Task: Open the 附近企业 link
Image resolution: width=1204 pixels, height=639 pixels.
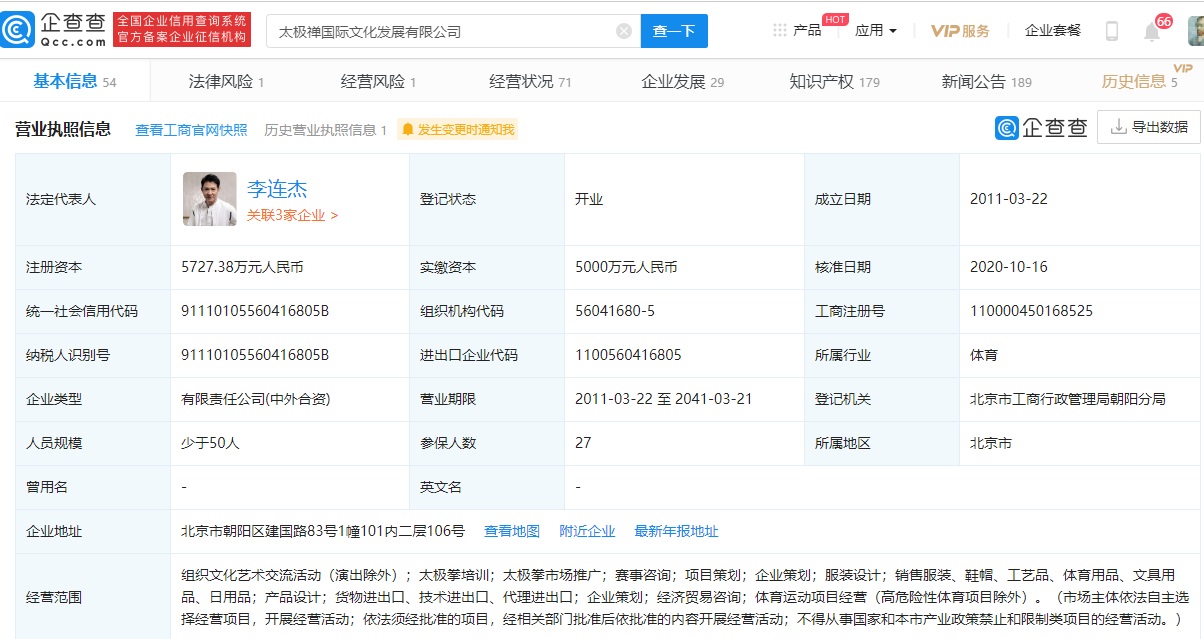Action: tap(587, 531)
